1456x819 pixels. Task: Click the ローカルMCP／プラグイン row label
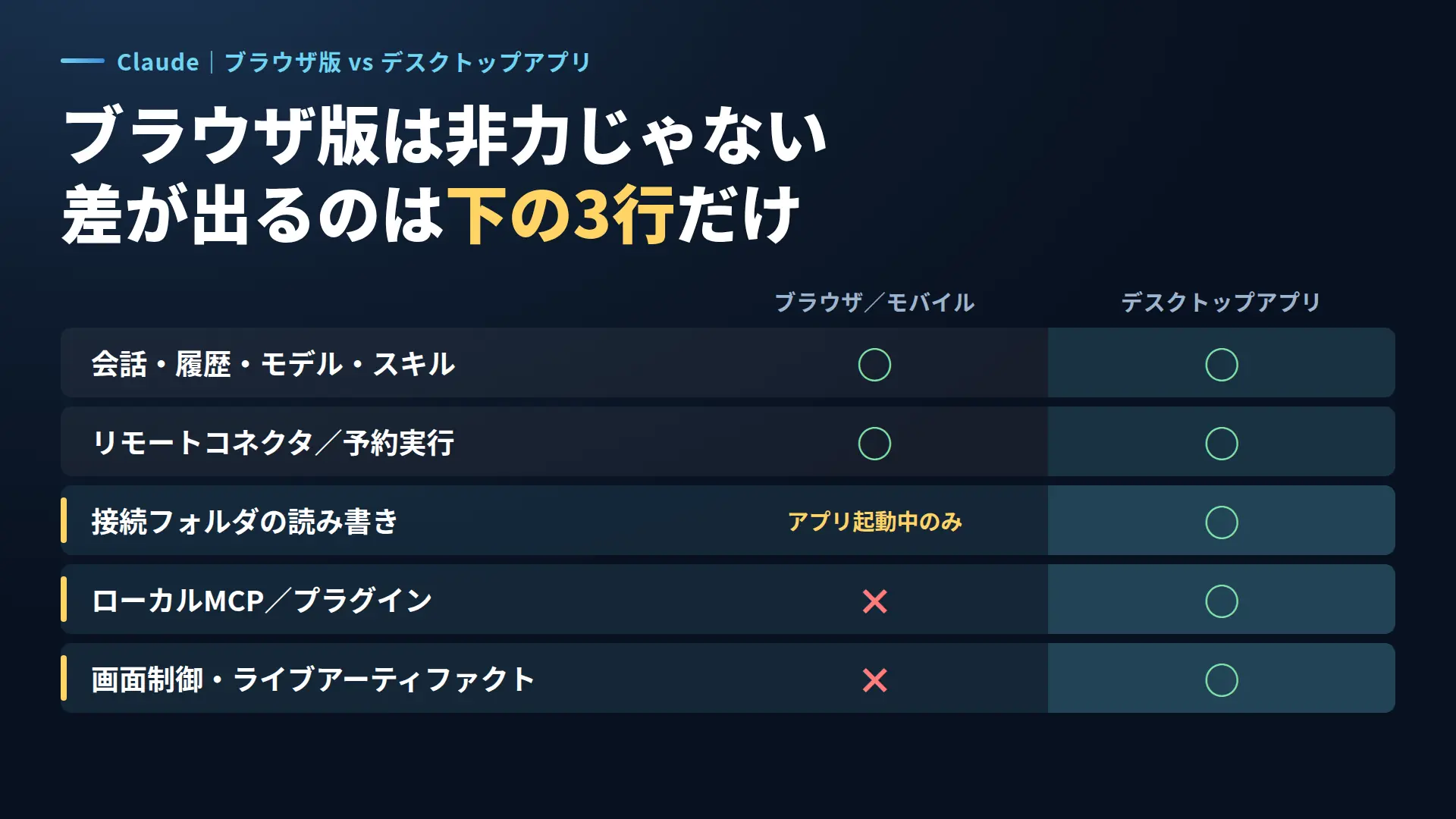262,601
